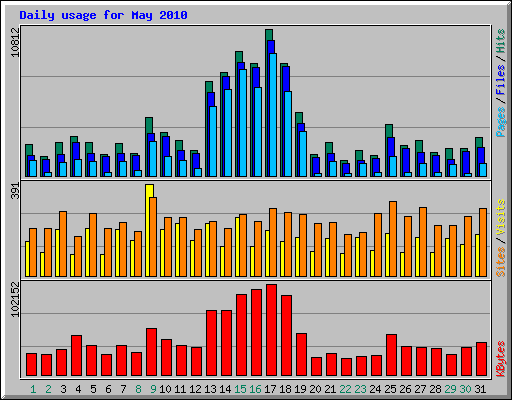Image resolution: width=512 pixels, height=400 pixels.
Task: Click the yellow 'Visits' legend label
Action: coord(501,218)
